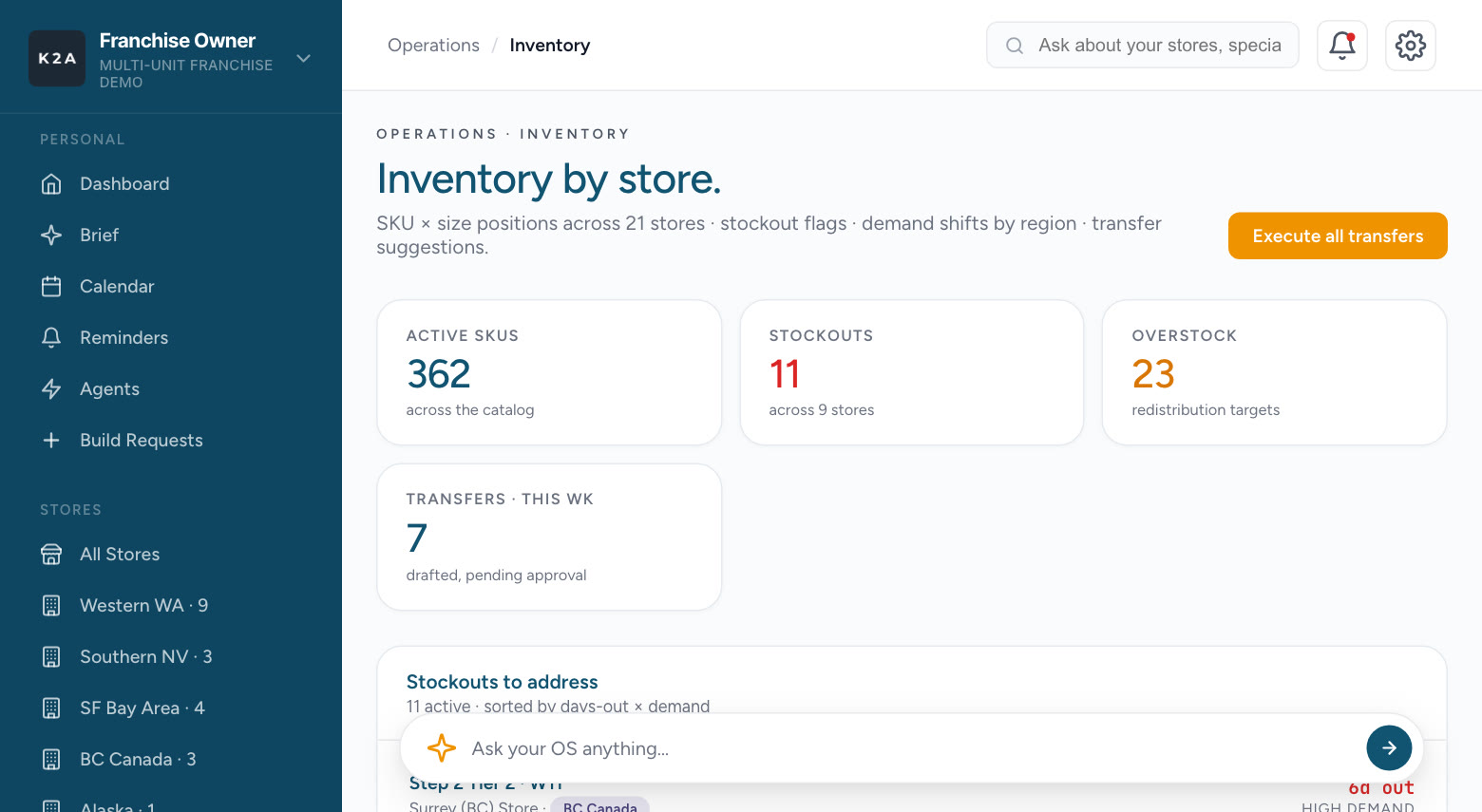Screen dimensions: 1482x812
Task: Click the orange sparkle in Ask bar
Action: (x=441, y=748)
